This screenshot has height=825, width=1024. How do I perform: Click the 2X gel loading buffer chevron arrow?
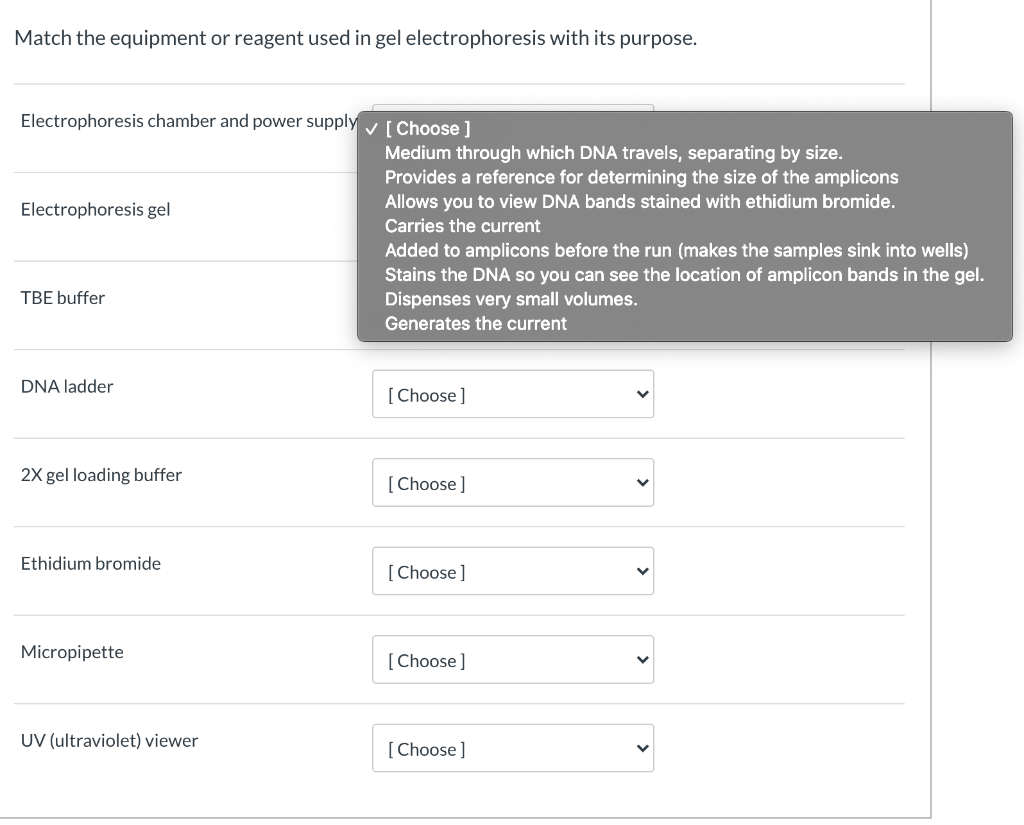point(643,483)
